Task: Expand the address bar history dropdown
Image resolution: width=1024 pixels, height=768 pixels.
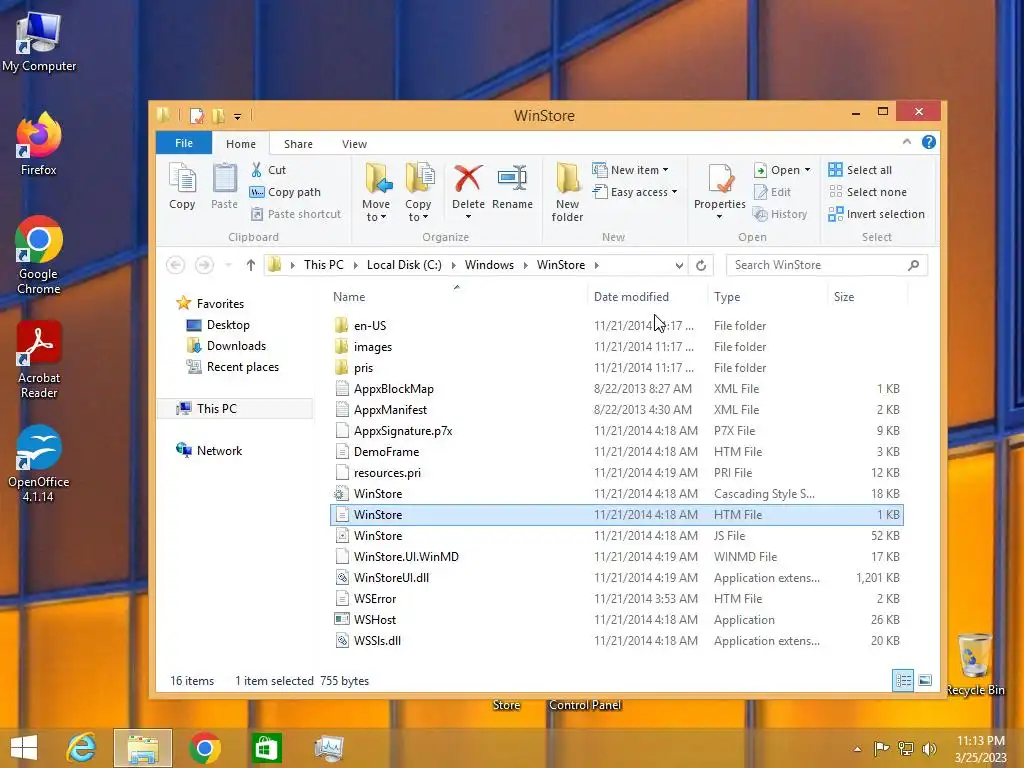Action: point(679,265)
